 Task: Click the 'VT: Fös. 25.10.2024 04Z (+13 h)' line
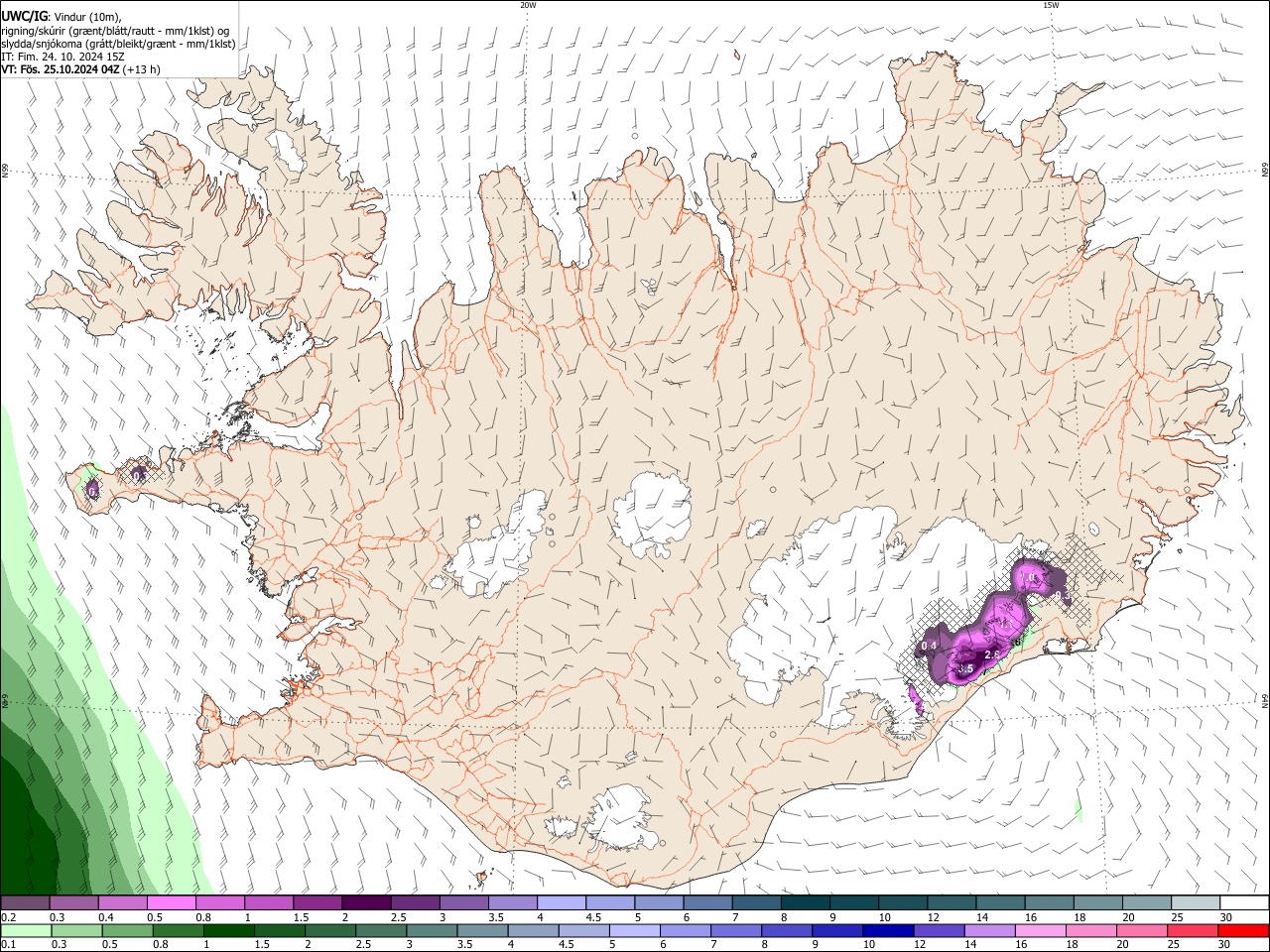pos(81,69)
